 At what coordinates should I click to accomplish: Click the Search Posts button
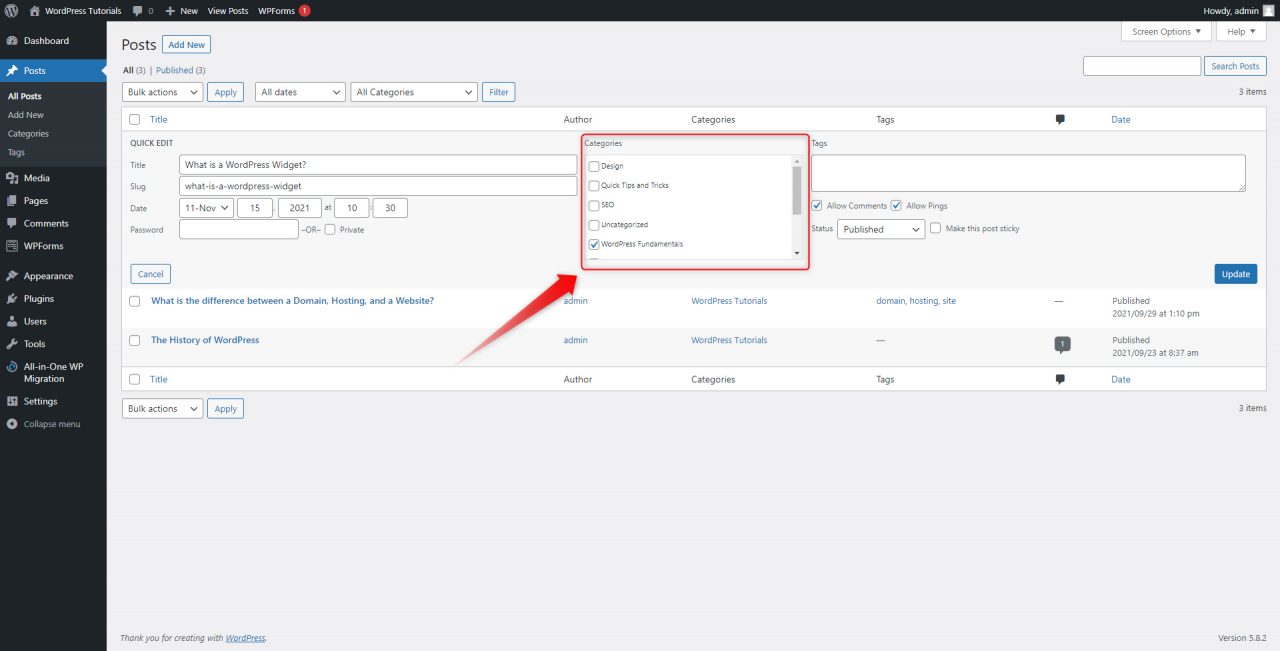click(1236, 66)
